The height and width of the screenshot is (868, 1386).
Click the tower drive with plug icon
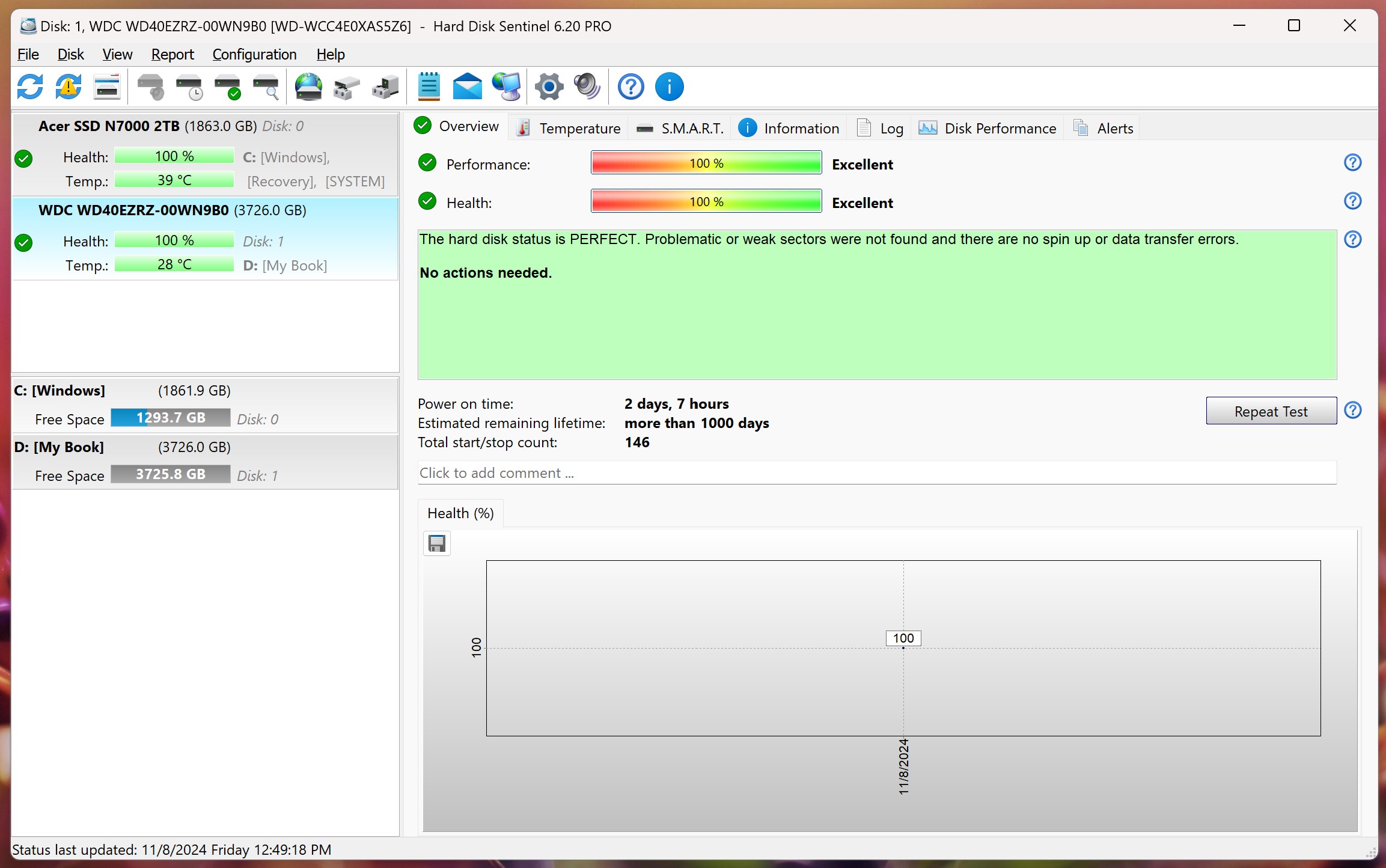(x=385, y=87)
